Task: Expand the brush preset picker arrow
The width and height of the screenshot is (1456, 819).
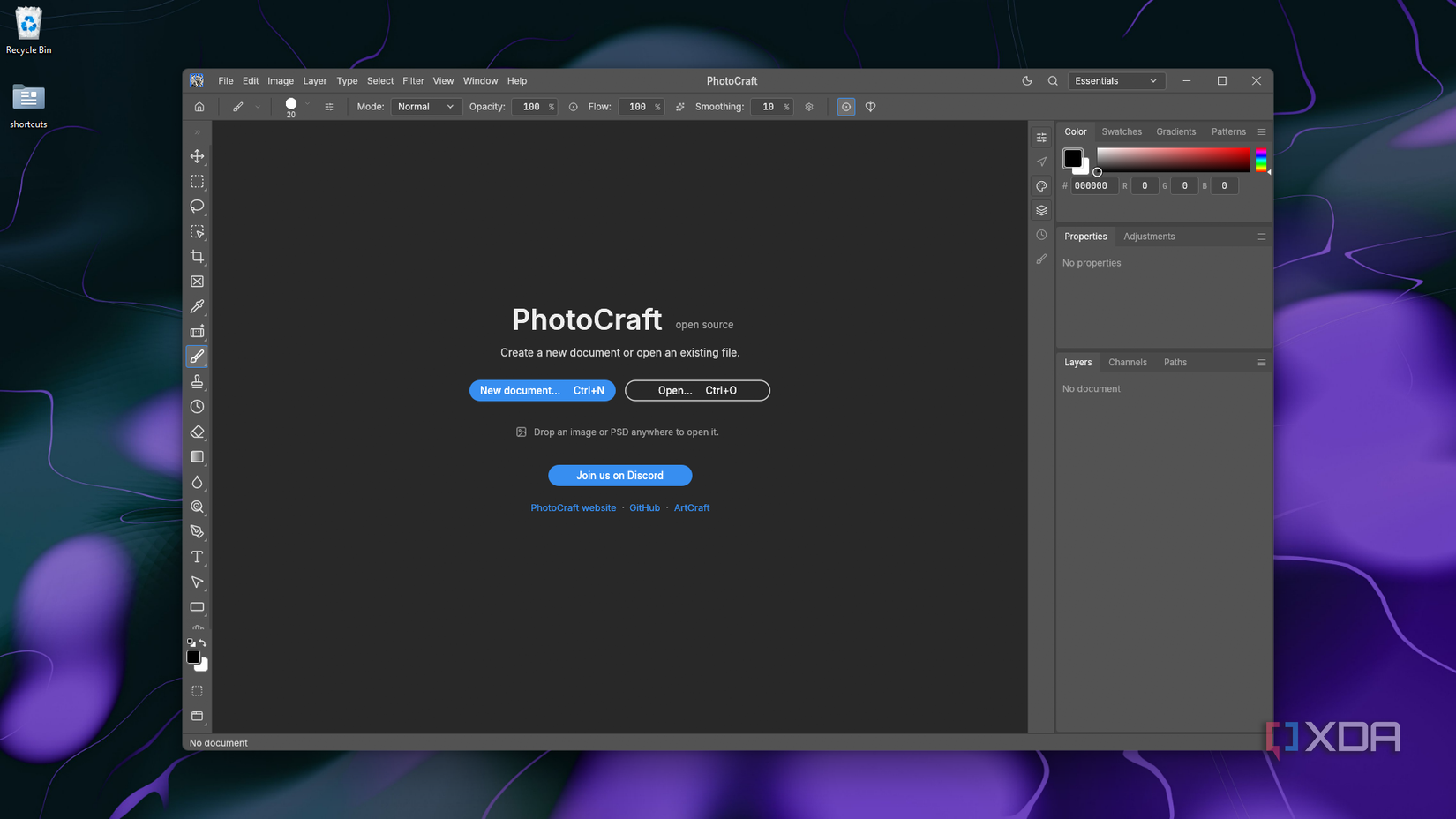Action: pyautogui.click(x=307, y=104)
